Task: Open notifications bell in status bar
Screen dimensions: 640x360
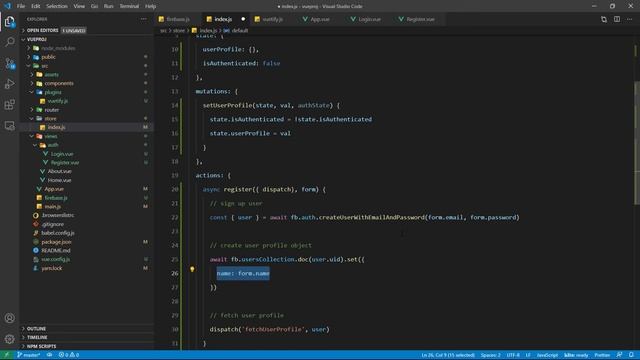Action: 631,355
